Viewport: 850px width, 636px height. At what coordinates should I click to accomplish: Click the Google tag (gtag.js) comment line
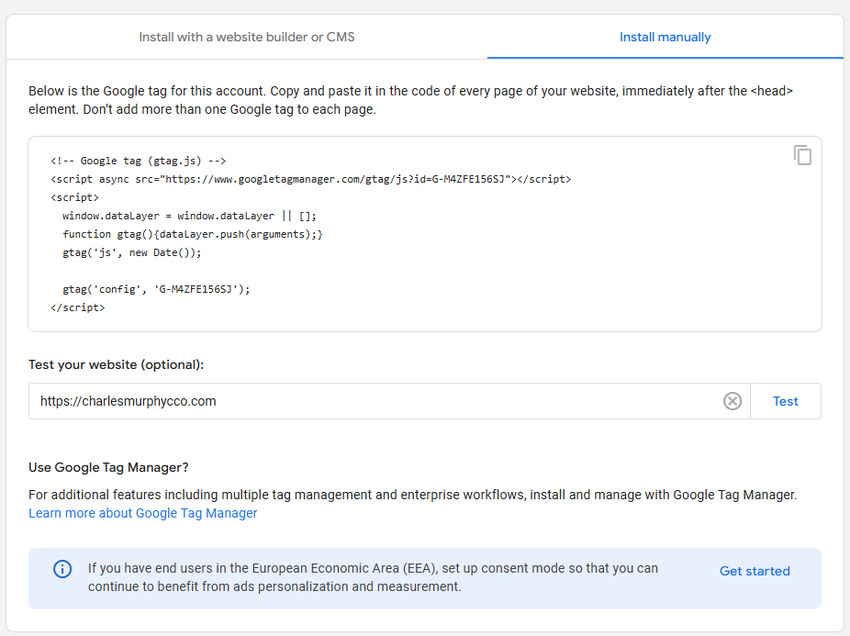138,160
